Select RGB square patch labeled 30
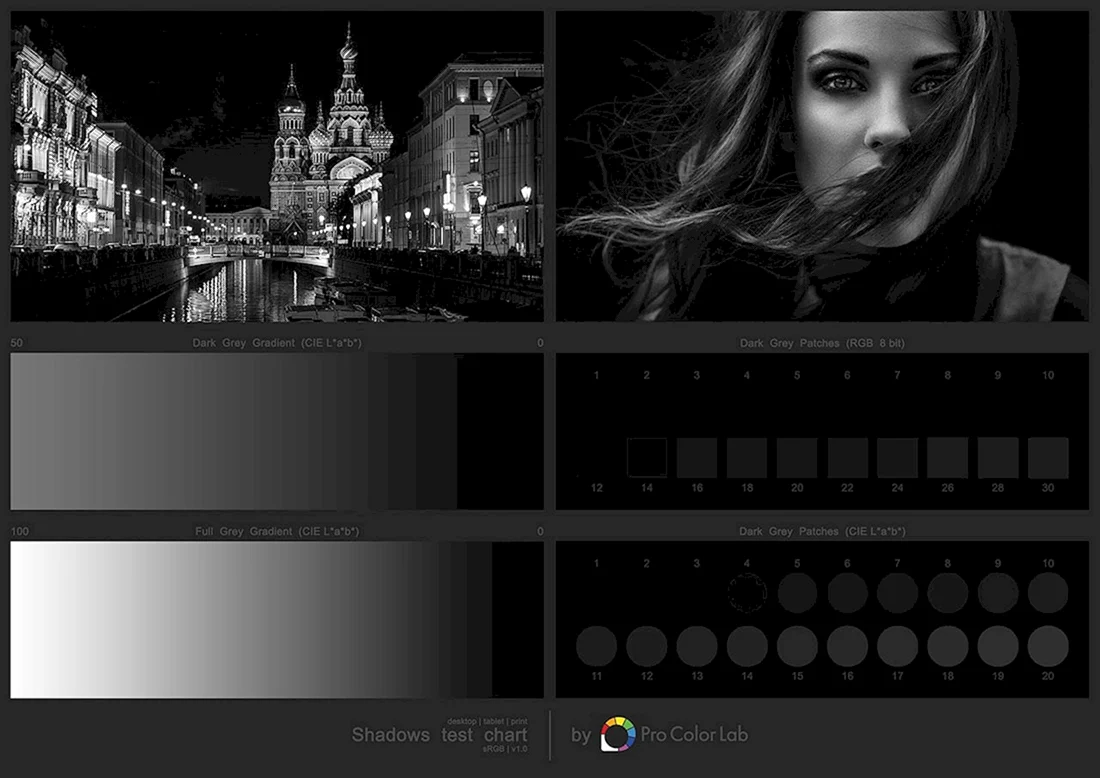This screenshot has width=1100, height=778. coord(1048,458)
